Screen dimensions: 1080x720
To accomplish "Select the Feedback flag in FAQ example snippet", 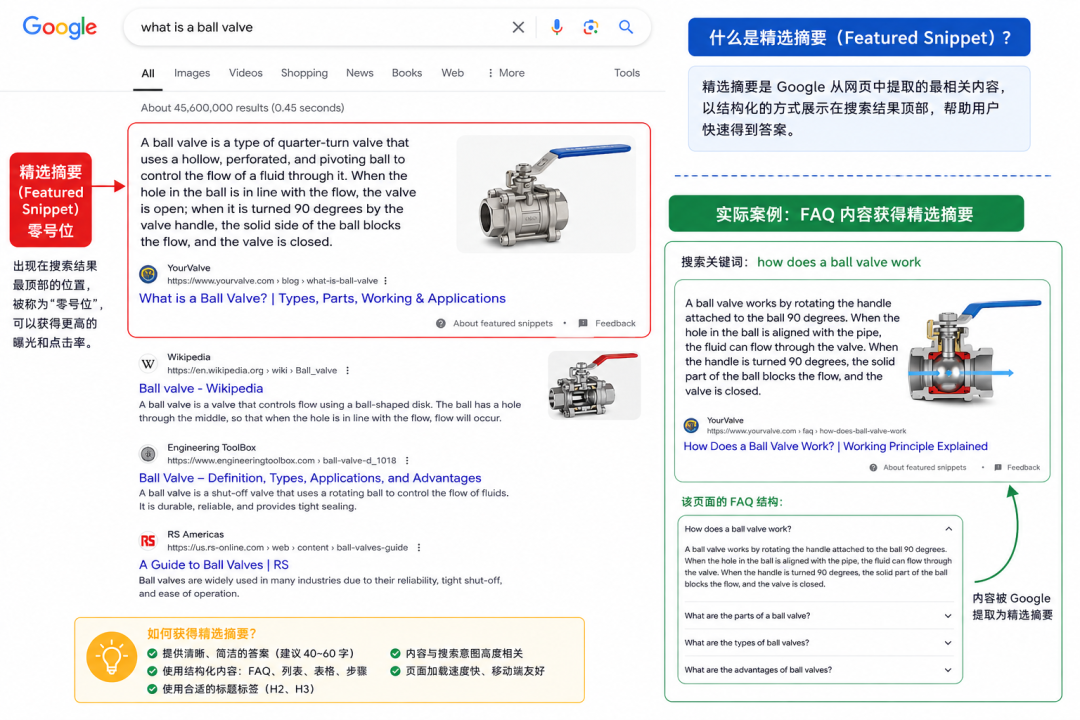I will (998, 467).
